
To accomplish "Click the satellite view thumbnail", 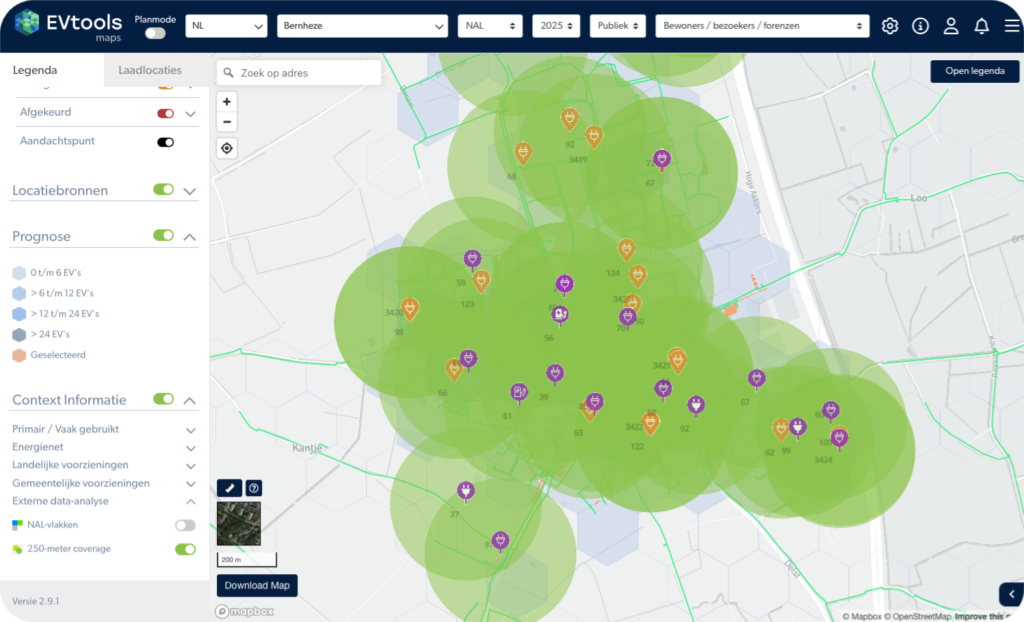I will pyautogui.click(x=239, y=523).
